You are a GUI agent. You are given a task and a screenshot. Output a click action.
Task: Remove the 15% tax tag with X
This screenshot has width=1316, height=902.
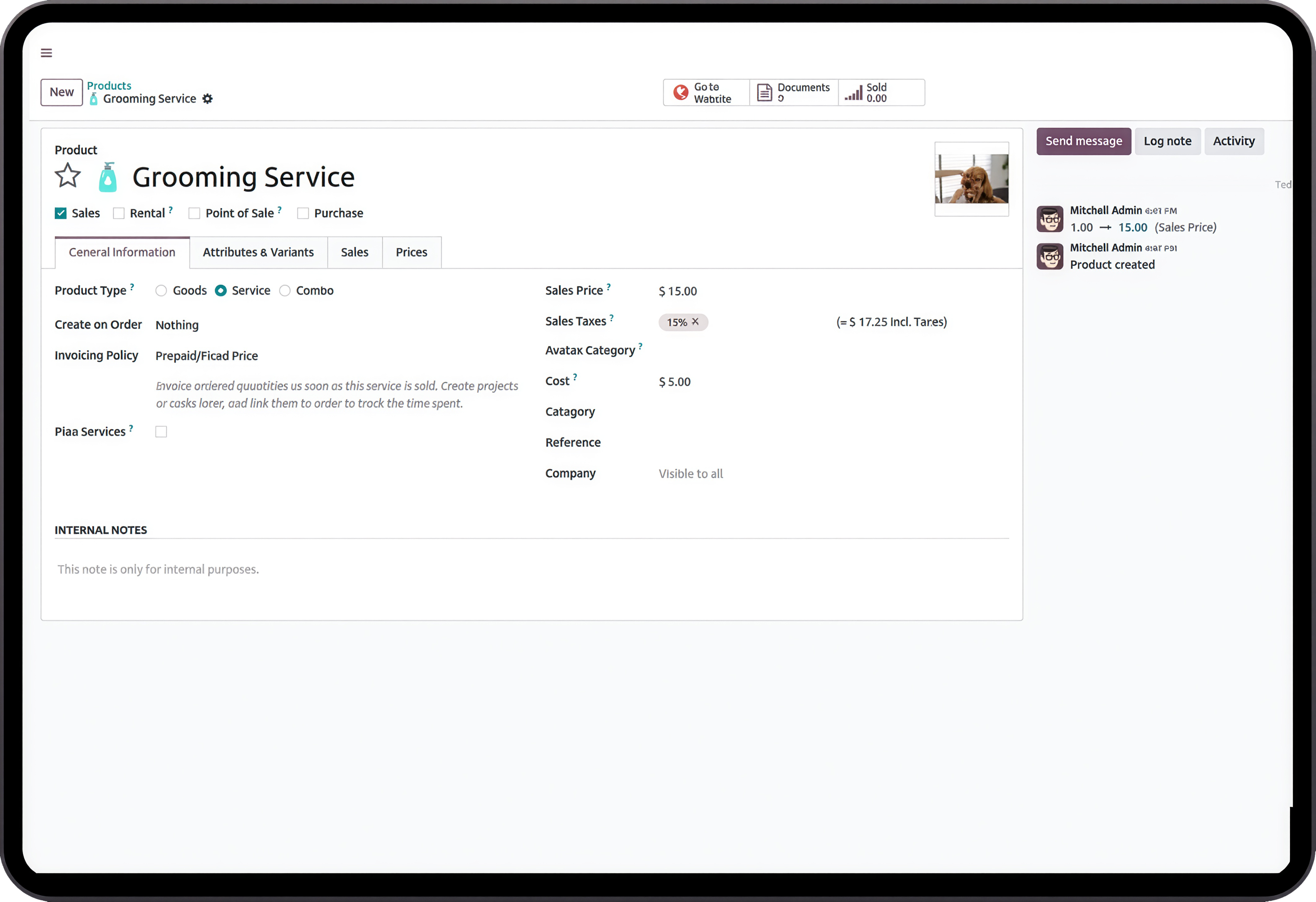[696, 321]
